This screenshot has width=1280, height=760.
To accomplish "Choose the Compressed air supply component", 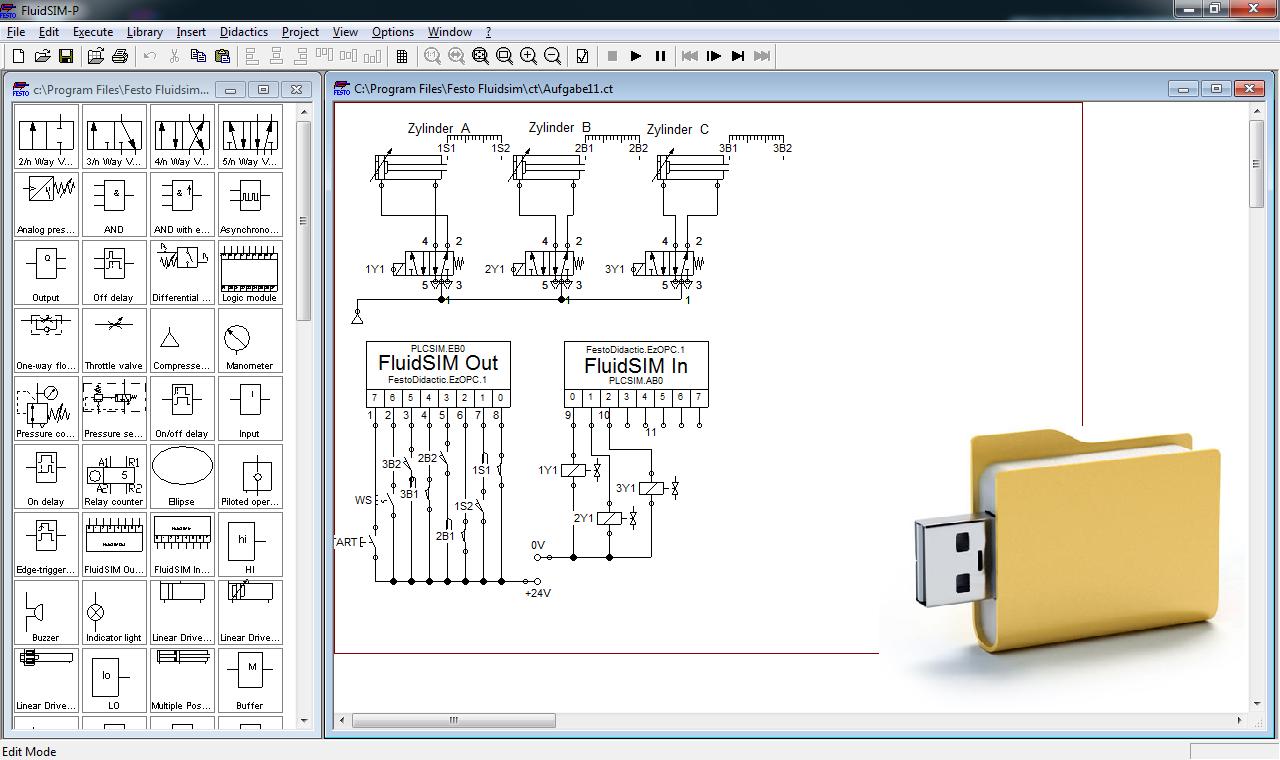I will point(182,341).
